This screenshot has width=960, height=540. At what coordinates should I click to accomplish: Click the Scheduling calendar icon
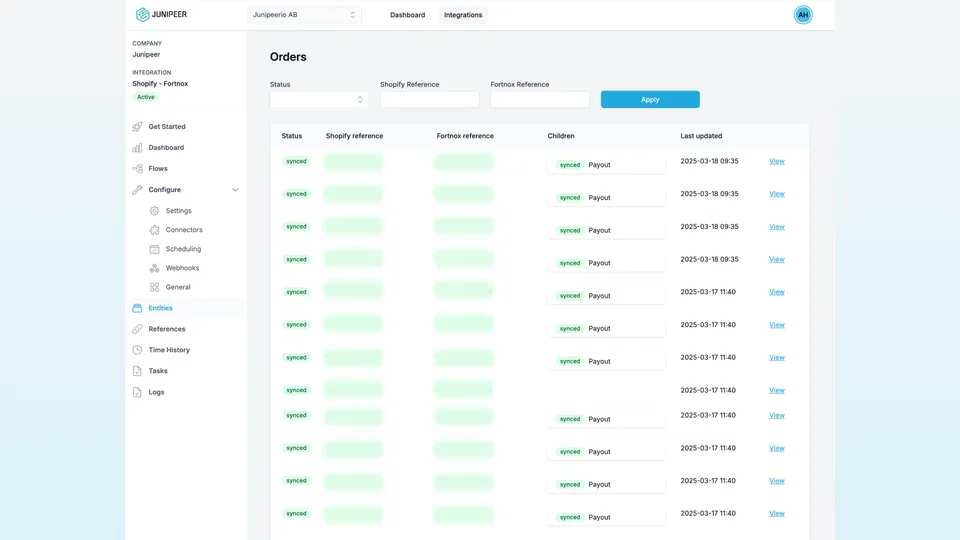click(154, 249)
